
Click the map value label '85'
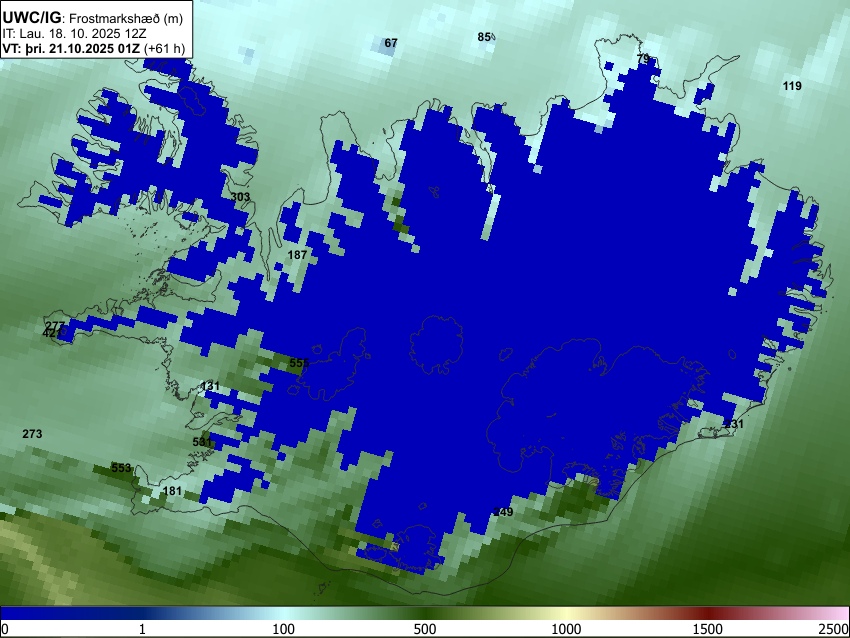(x=484, y=37)
